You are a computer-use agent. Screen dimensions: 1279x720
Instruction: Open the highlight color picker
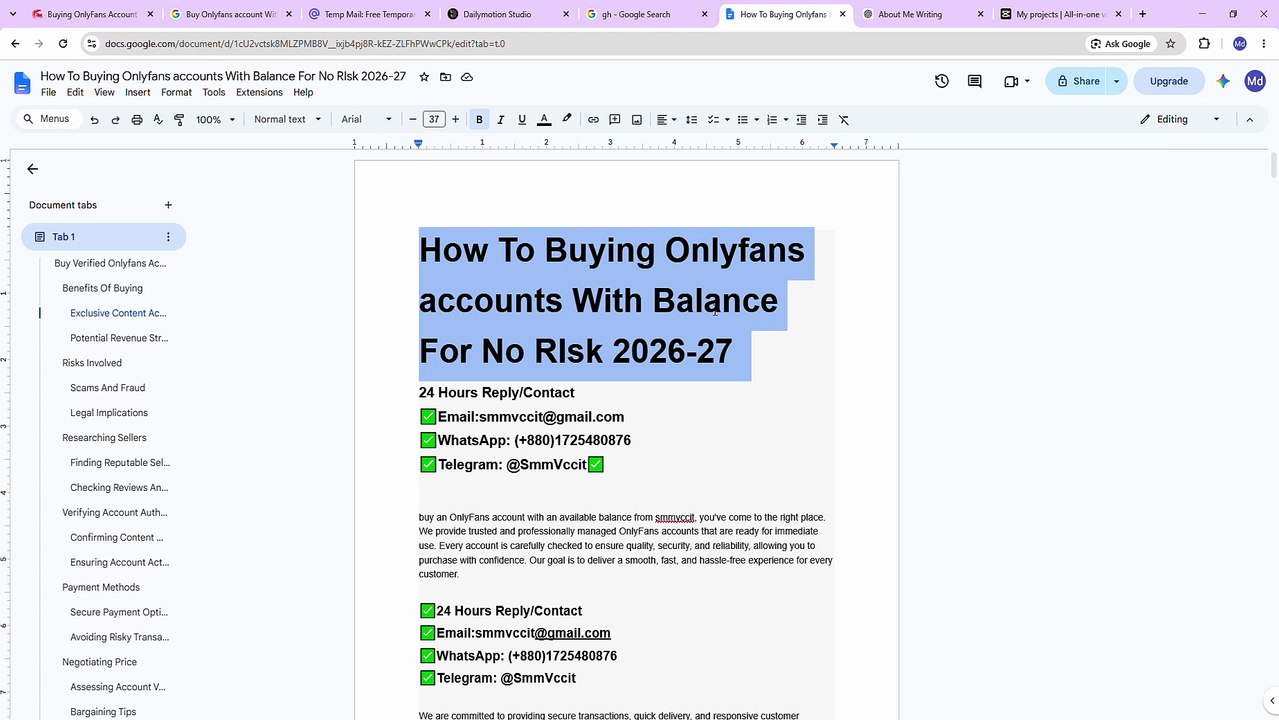point(567,119)
